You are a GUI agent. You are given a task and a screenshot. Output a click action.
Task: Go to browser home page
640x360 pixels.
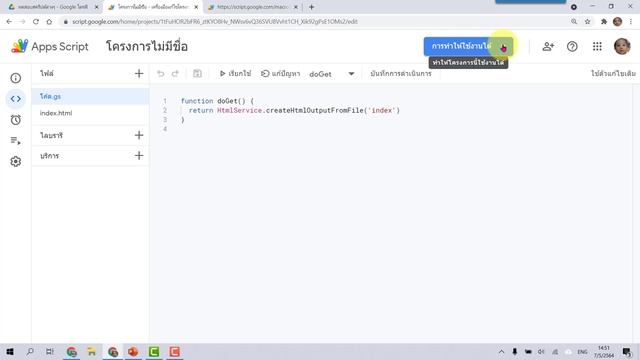pyautogui.click(x=49, y=22)
